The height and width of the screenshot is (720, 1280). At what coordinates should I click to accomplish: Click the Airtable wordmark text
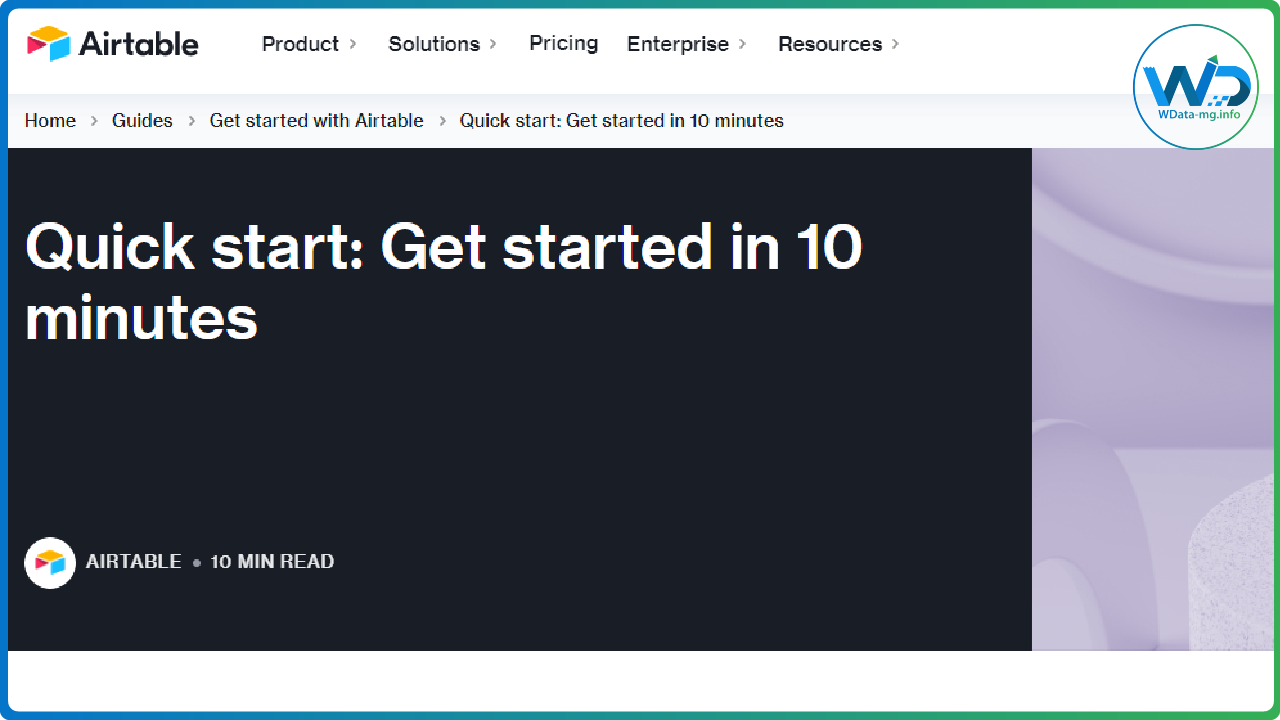pos(138,44)
